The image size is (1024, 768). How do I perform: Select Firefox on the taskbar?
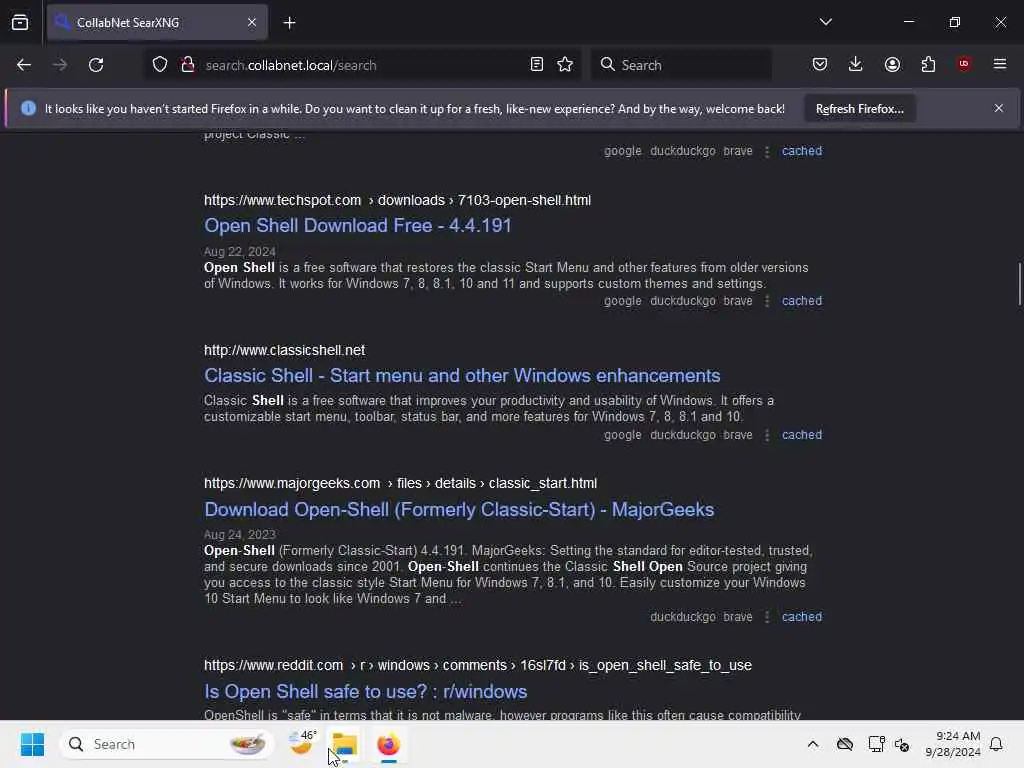click(389, 744)
